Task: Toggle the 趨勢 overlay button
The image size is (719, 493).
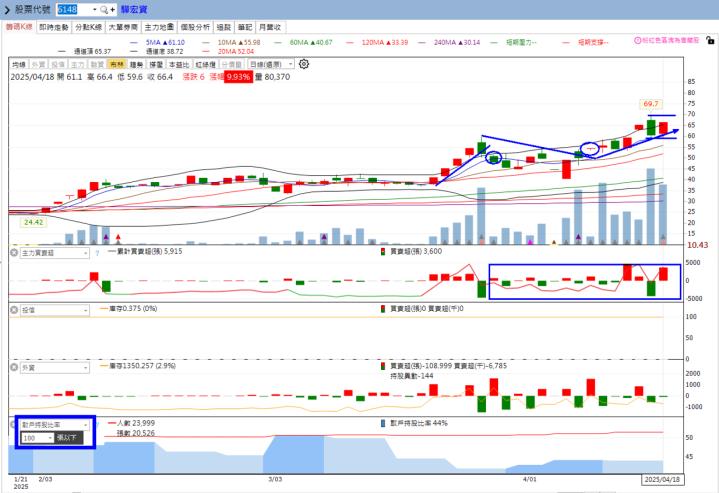Action: (x=136, y=64)
